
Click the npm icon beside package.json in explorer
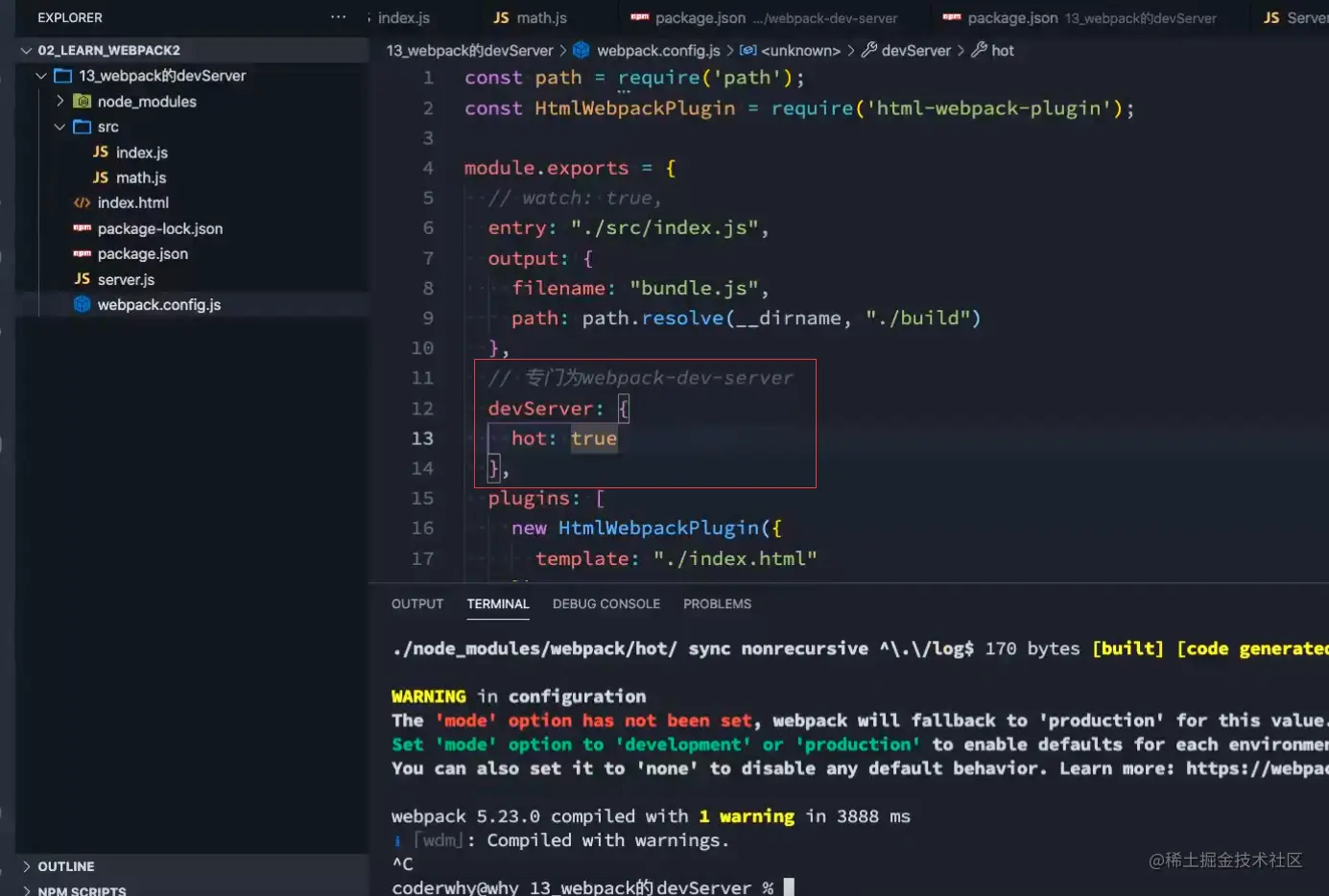click(83, 253)
